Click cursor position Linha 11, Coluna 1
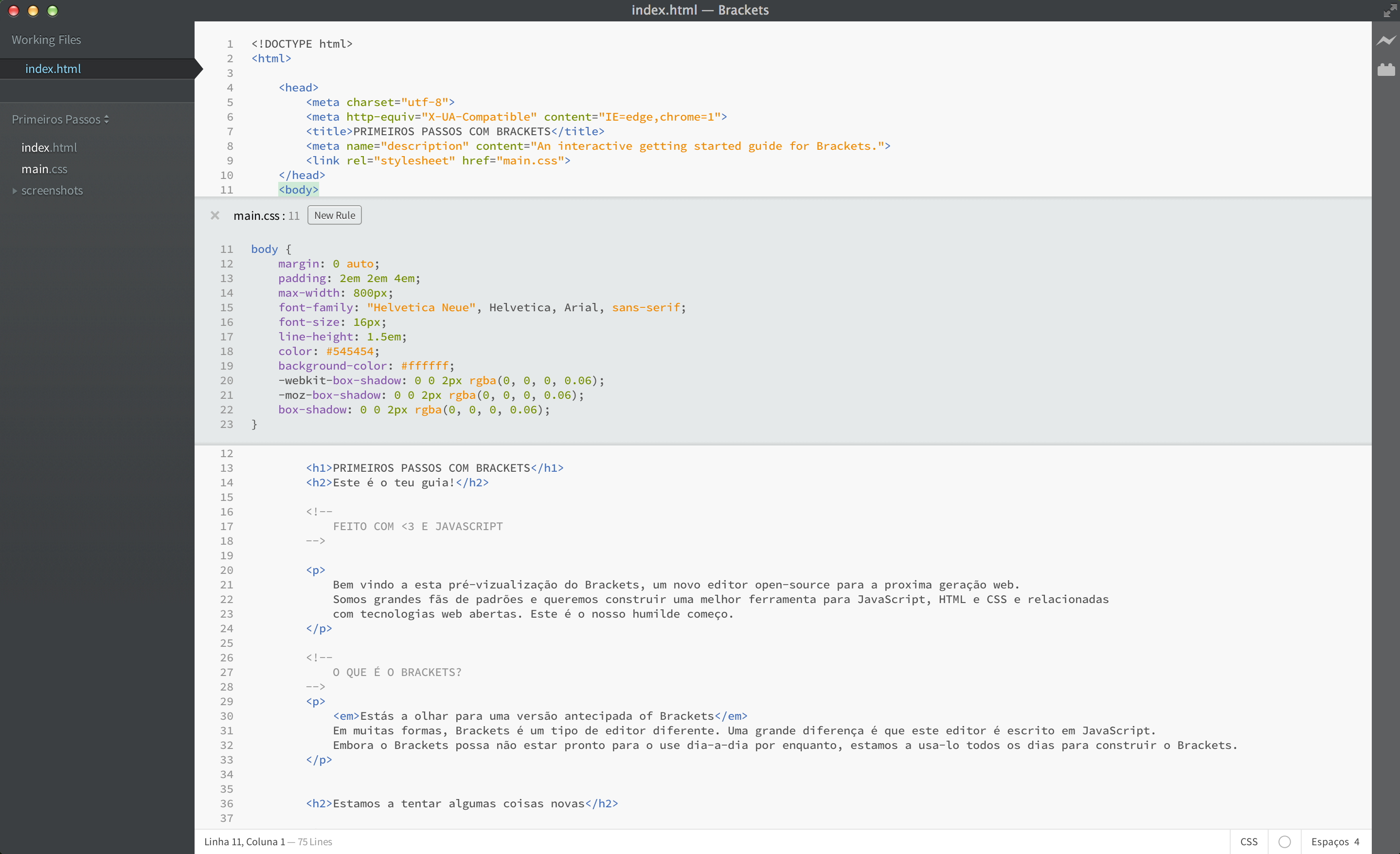Screen dimensions: 1400x854 coord(244,841)
